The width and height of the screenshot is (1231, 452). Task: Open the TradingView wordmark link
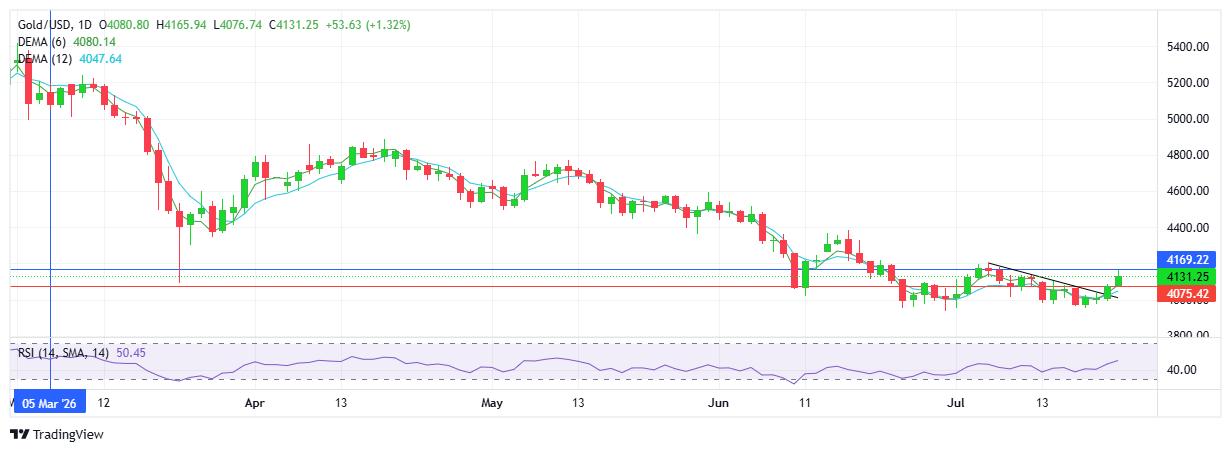(x=68, y=435)
